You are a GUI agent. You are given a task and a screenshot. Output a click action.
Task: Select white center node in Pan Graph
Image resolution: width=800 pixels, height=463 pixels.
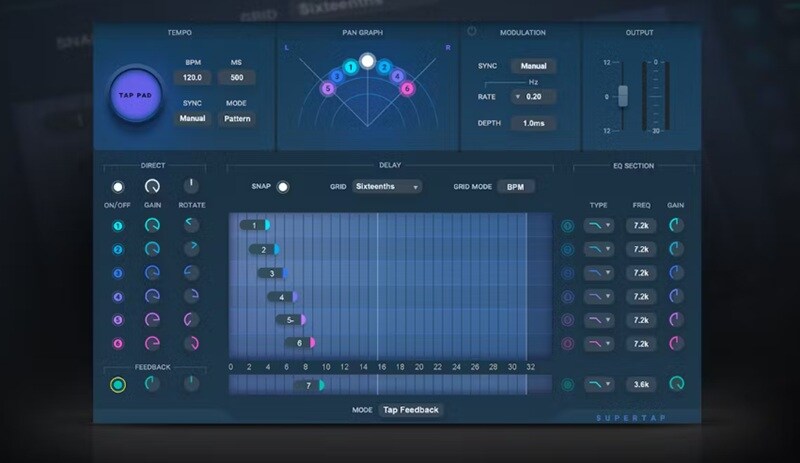pyautogui.click(x=367, y=61)
